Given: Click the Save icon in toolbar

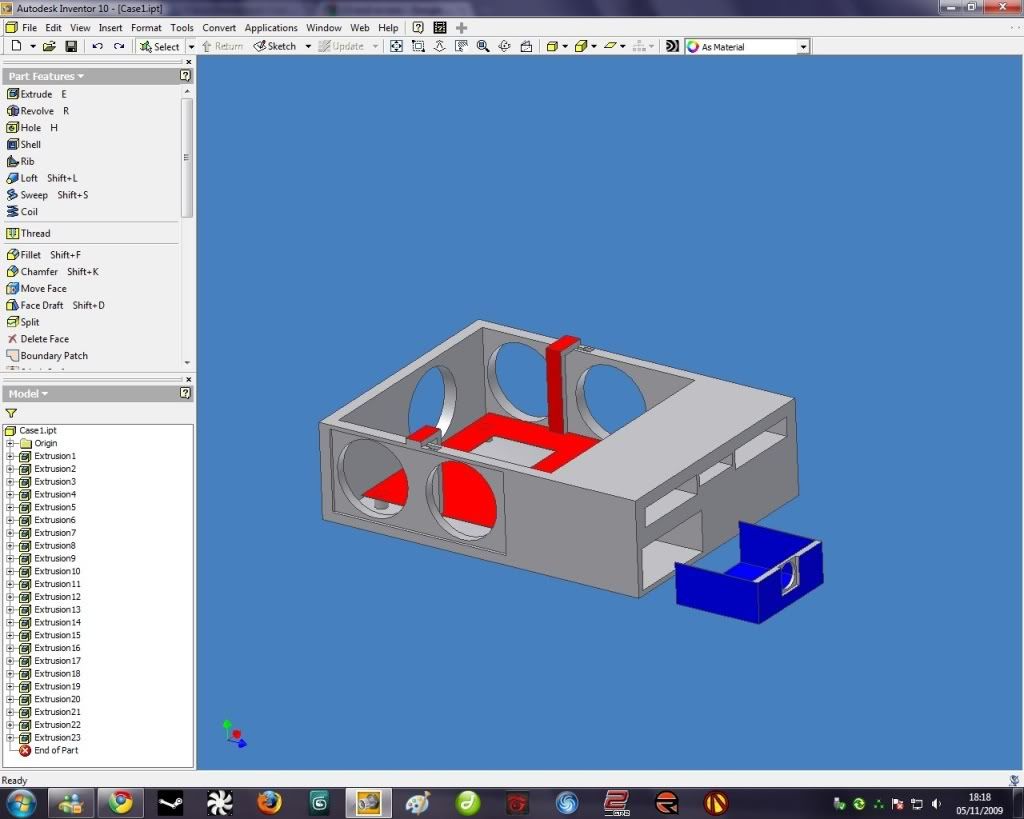Looking at the screenshot, I should 71,46.
